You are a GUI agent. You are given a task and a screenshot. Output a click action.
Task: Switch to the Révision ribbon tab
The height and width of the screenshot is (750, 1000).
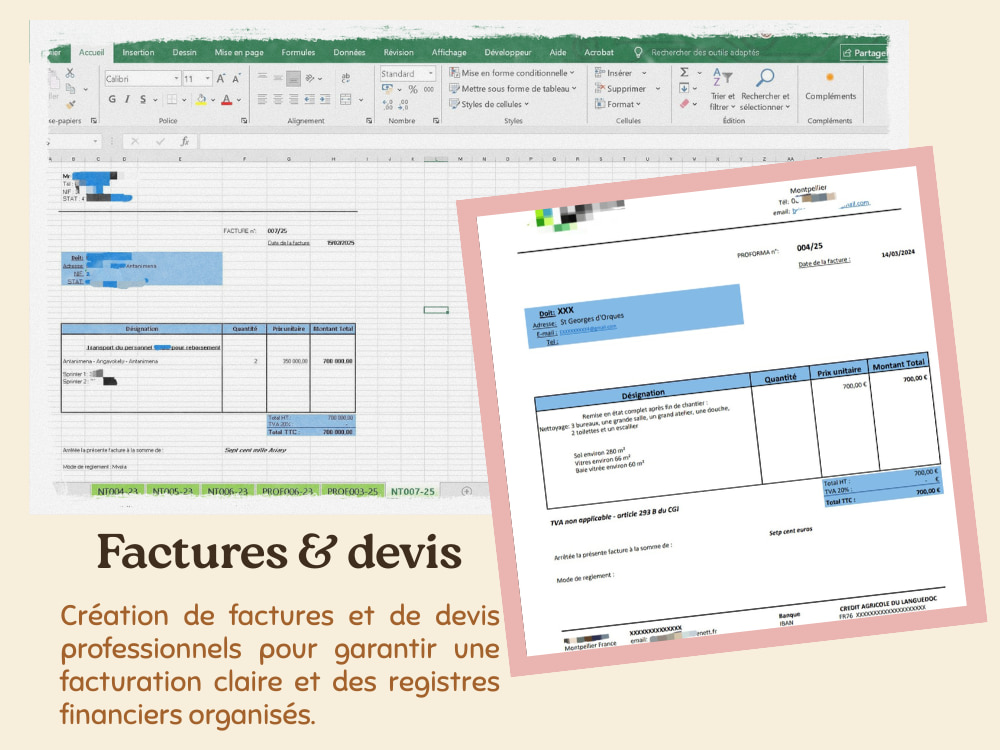(399, 52)
